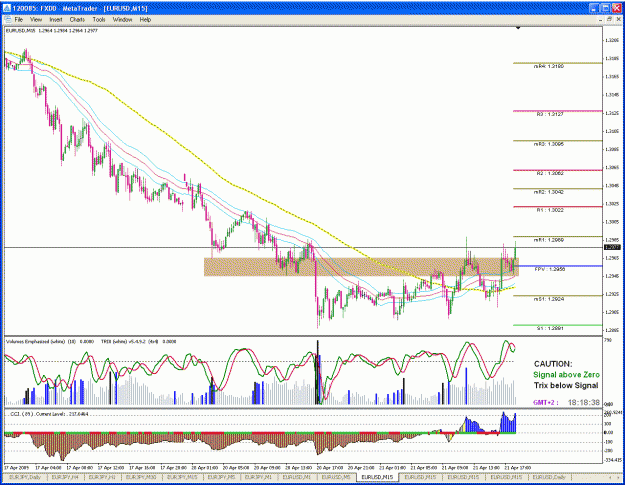Click the R3 : 1.3127 pivot label
Screen dimensions: 625x485
pyautogui.click(x=550, y=114)
